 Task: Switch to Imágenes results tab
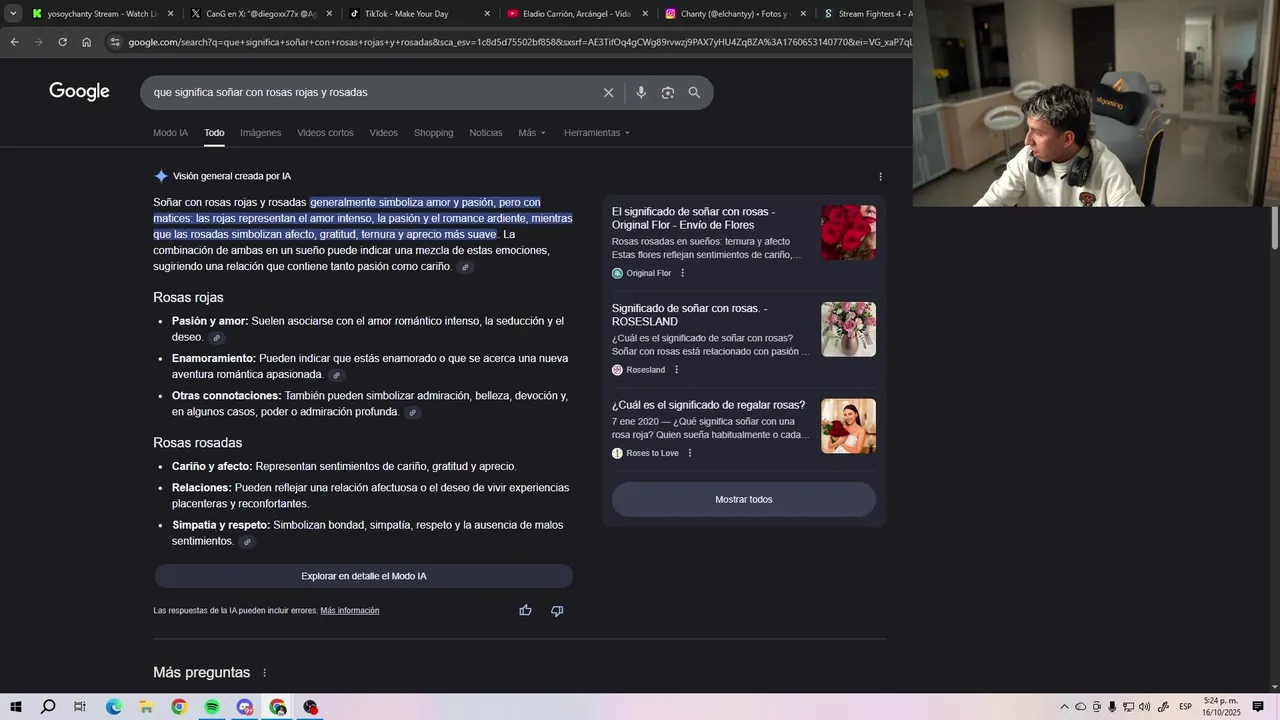(260, 133)
